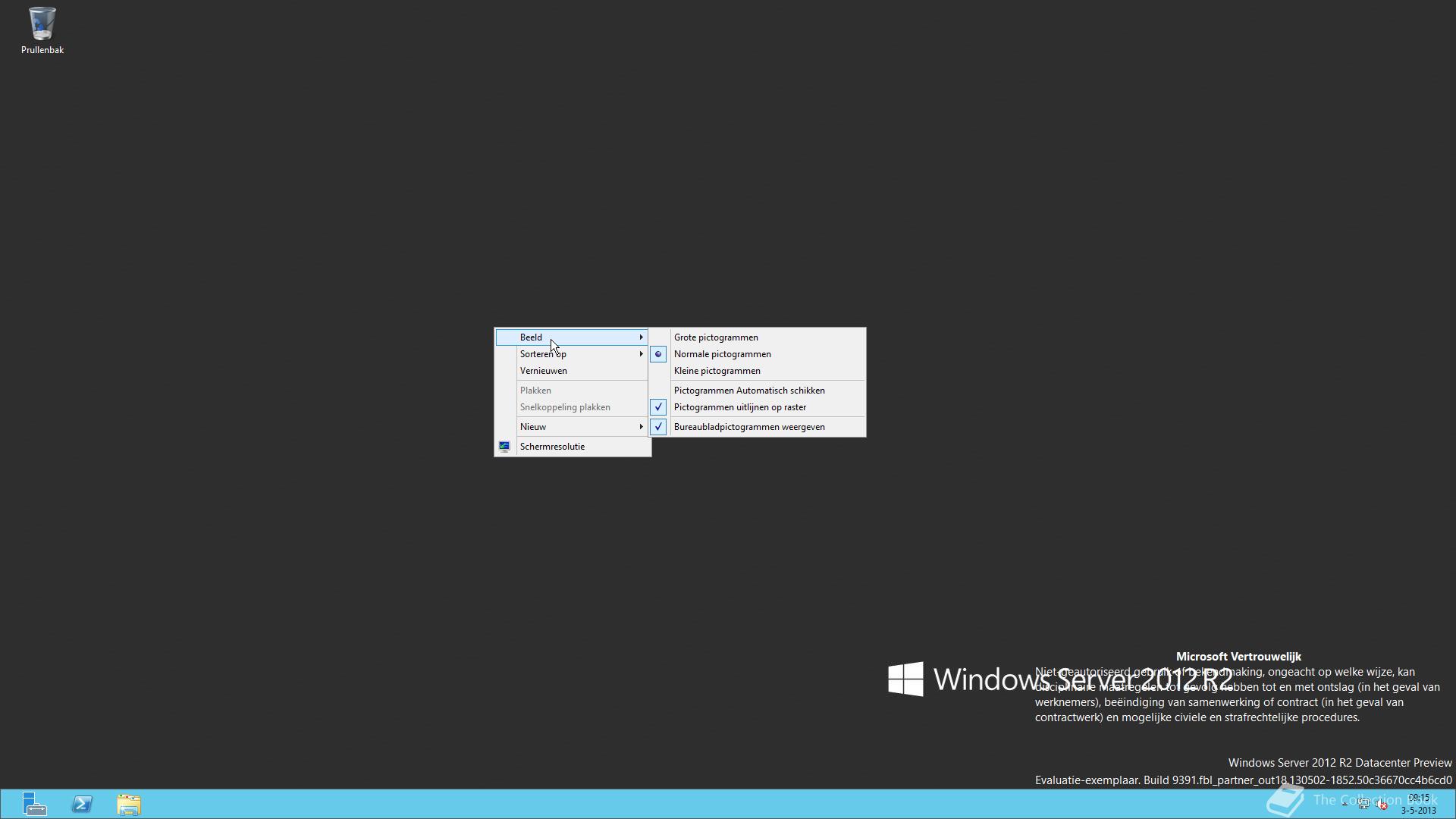Click the muted volume tray icon
Viewport: 1456px width, 819px height.
1382,805
